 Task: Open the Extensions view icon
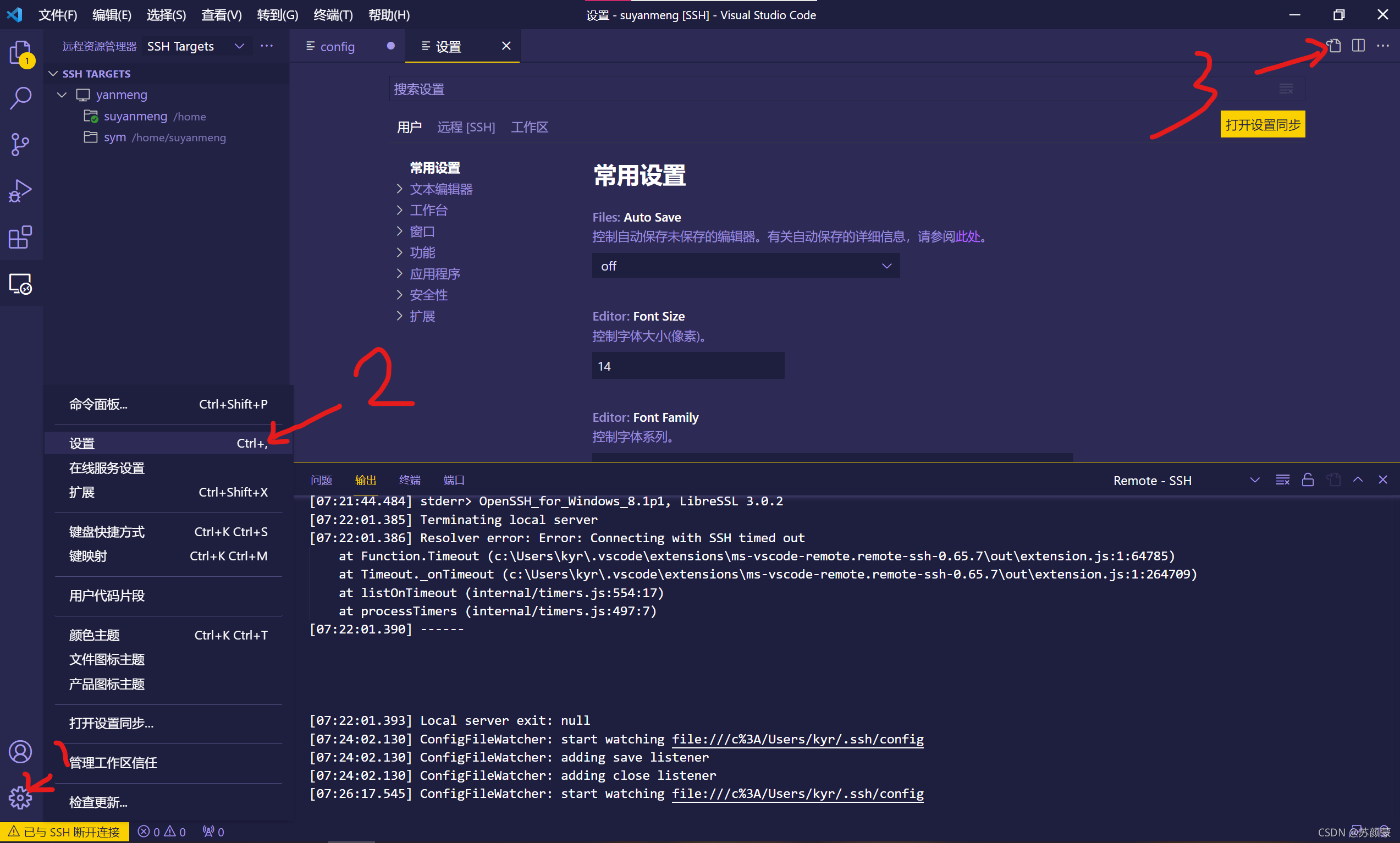21,238
